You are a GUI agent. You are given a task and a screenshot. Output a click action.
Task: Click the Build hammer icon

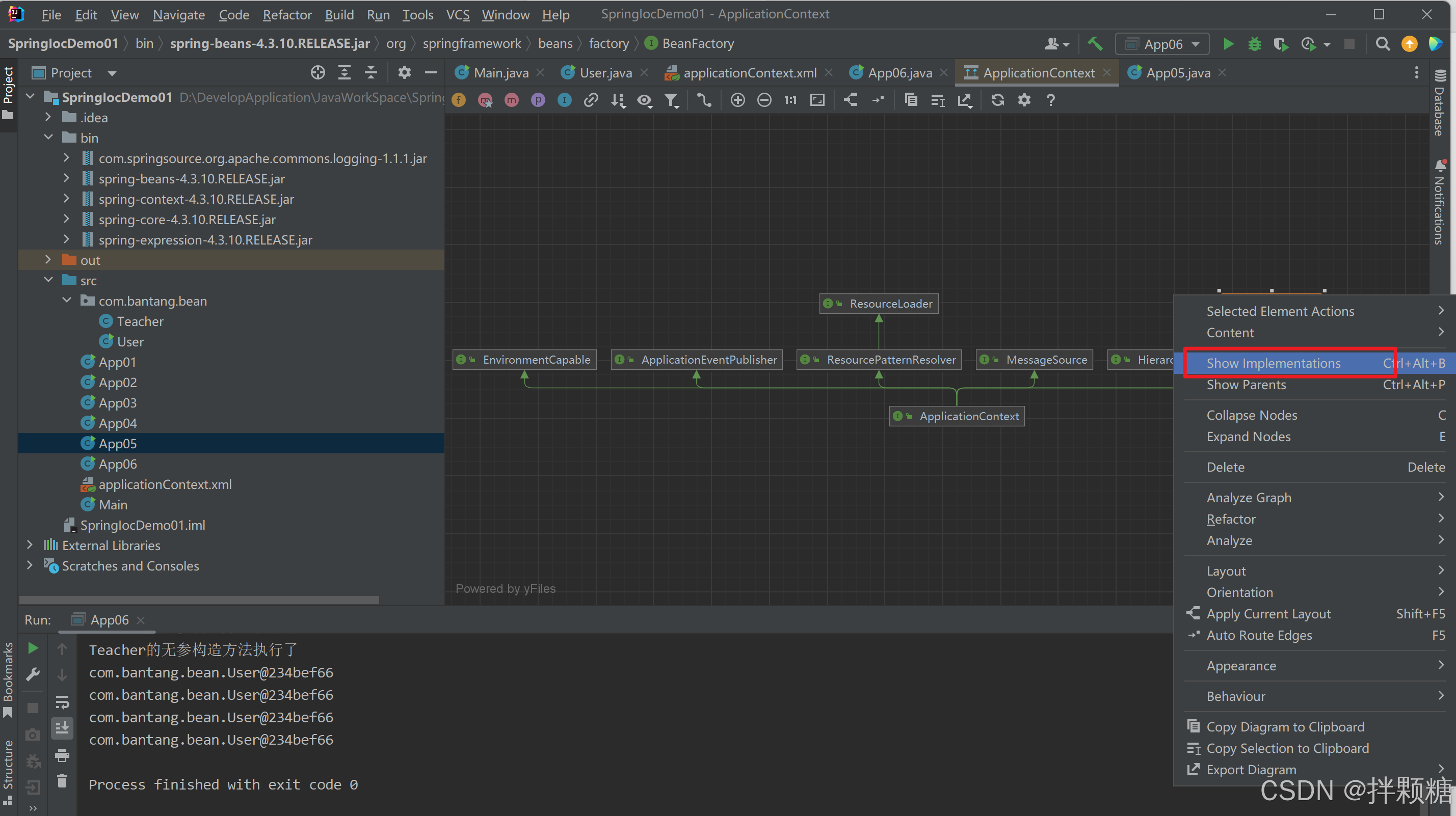(1095, 44)
